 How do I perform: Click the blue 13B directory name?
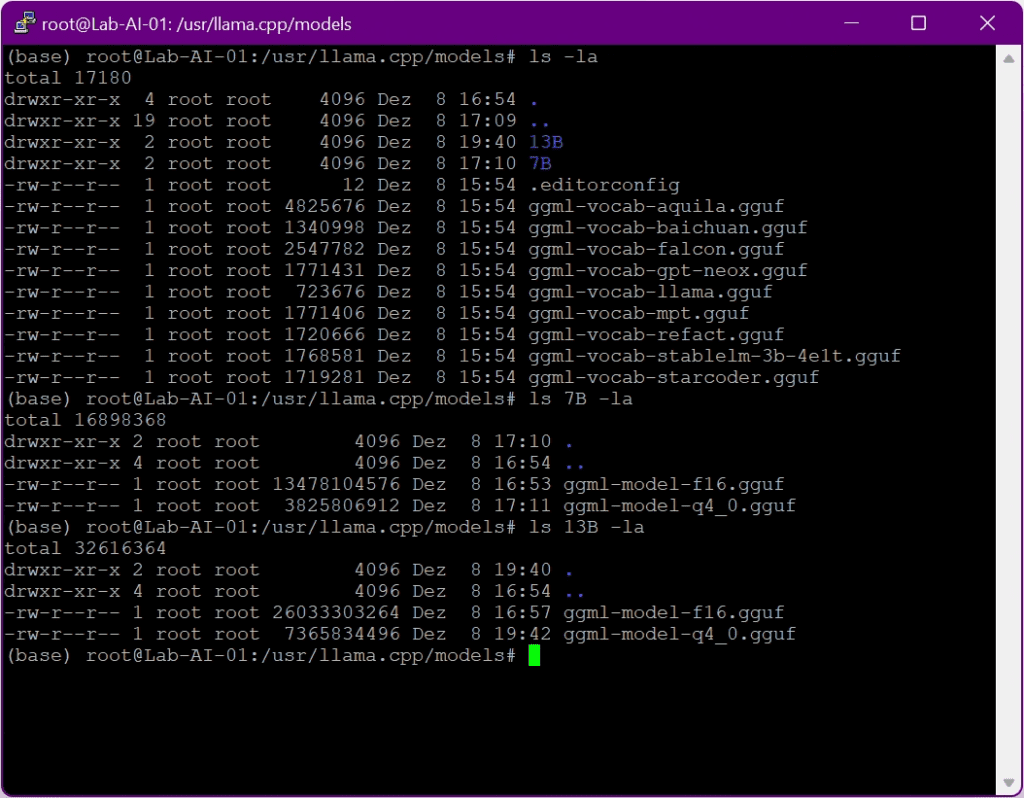coord(546,142)
